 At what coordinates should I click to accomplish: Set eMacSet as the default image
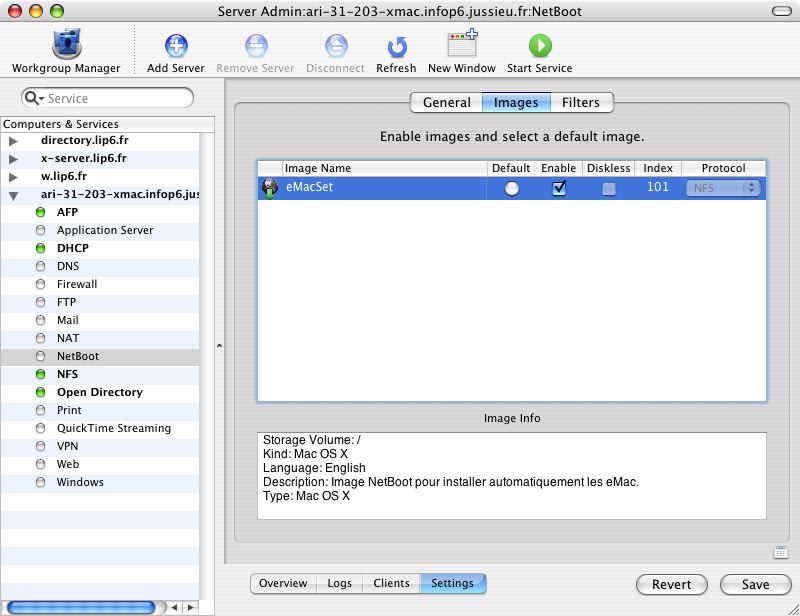click(x=512, y=188)
